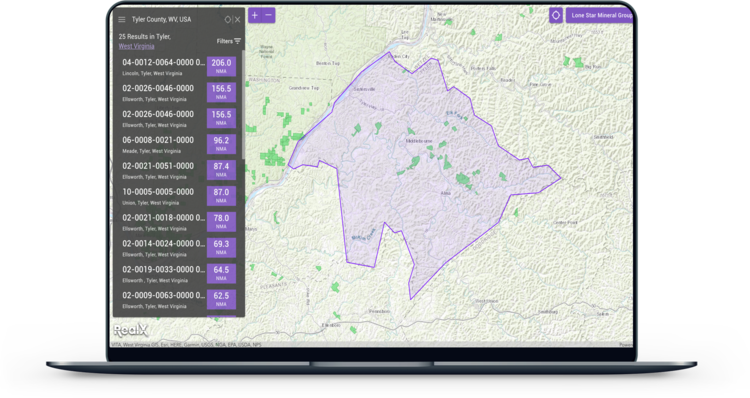Open the hamburger menu beside Tyler County search

tap(122, 20)
